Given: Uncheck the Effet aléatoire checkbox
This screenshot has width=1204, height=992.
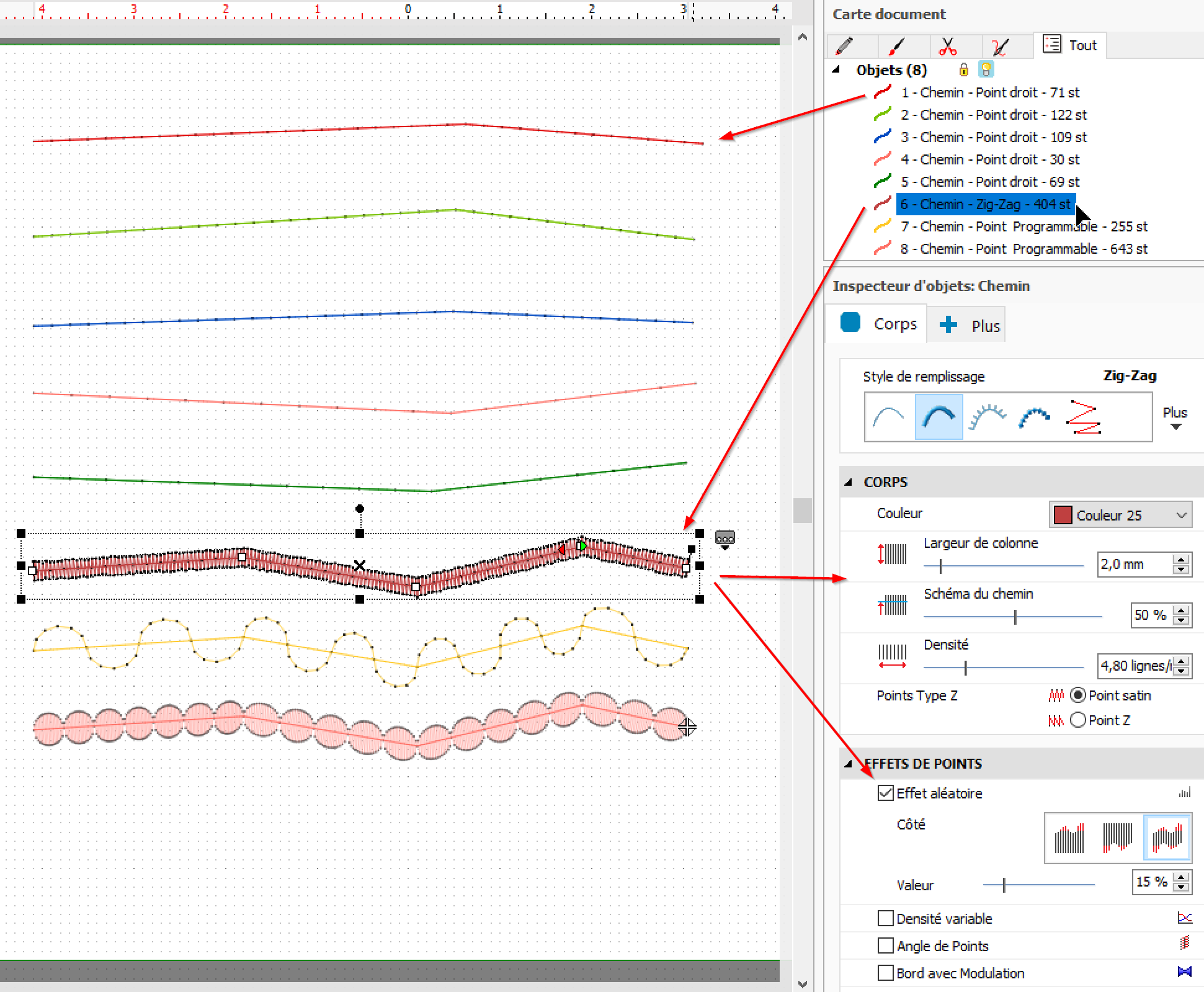Looking at the screenshot, I should [885, 793].
